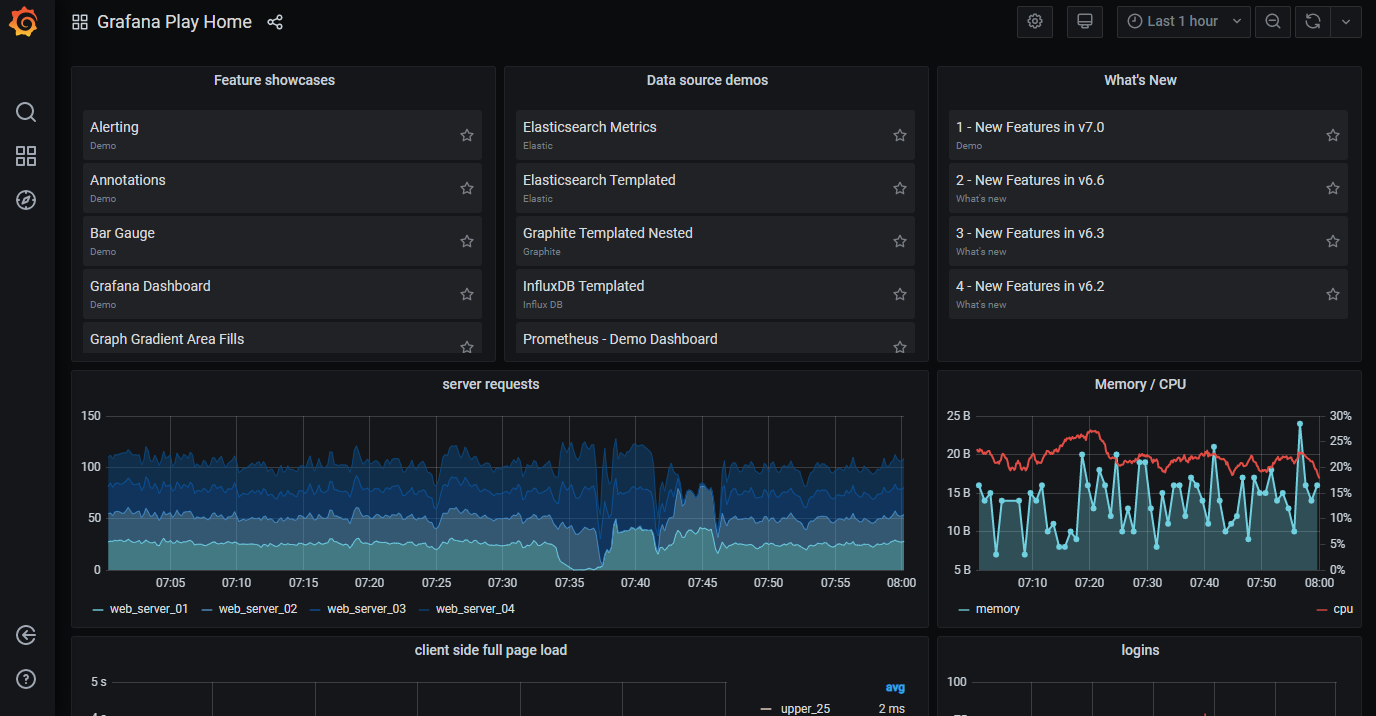Star the Elasticsearch Metrics dashboard
The width and height of the screenshot is (1376, 716).
click(x=900, y=135)
